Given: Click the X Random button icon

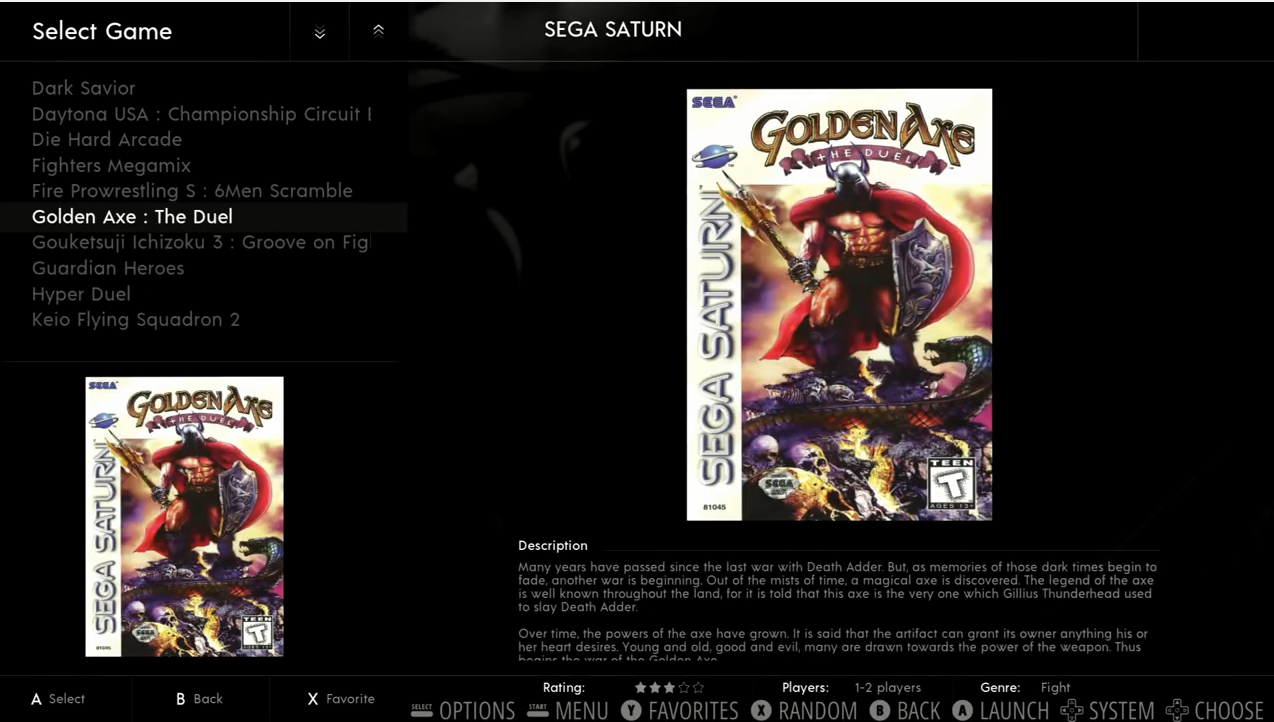Looking at the screenshot, I should click(x=762, y=710).
